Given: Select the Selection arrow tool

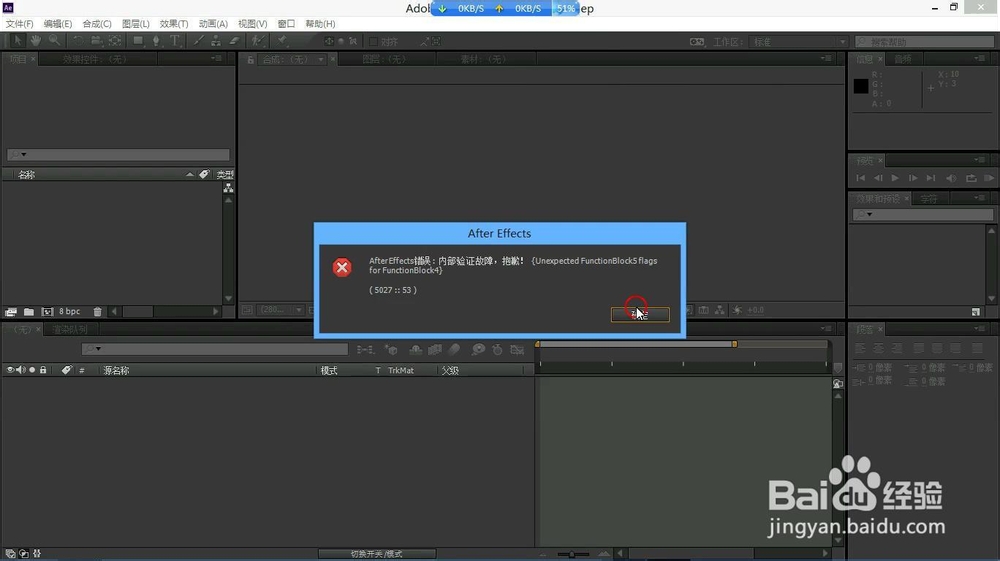Looking at the screenshot, I should (18, 41).
